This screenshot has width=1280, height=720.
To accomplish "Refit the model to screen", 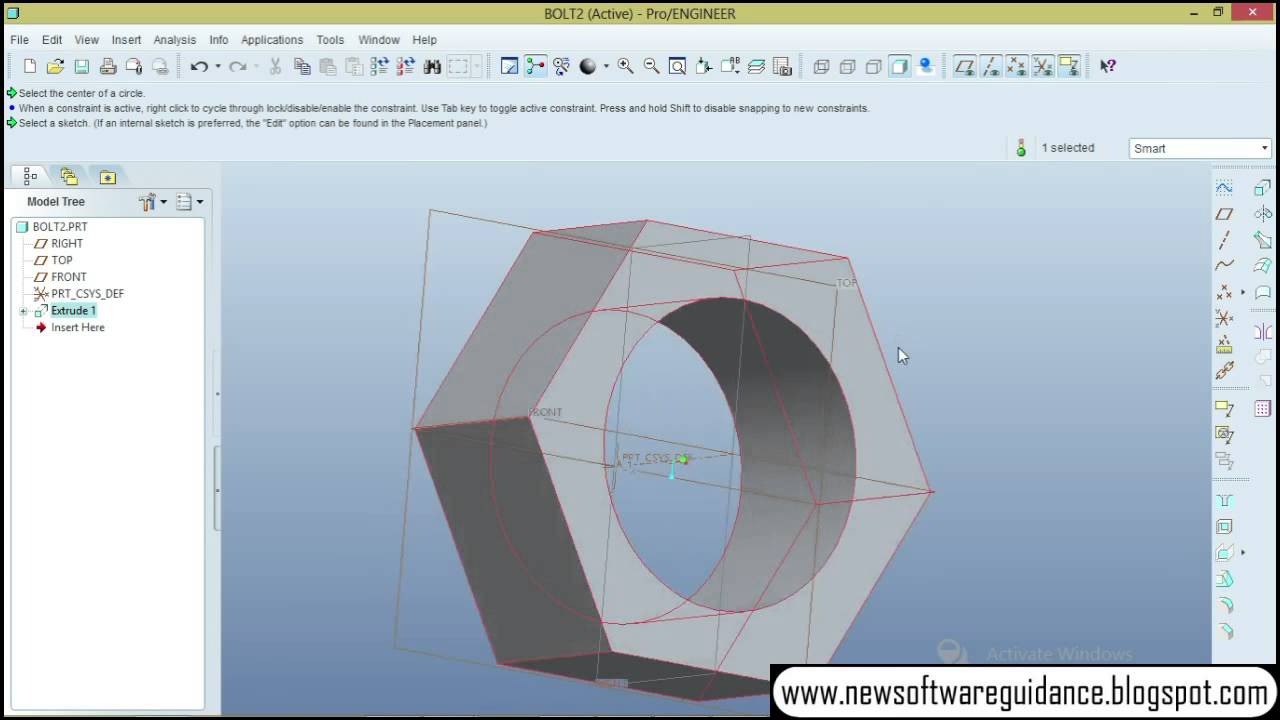I will (x=678, y=66).
